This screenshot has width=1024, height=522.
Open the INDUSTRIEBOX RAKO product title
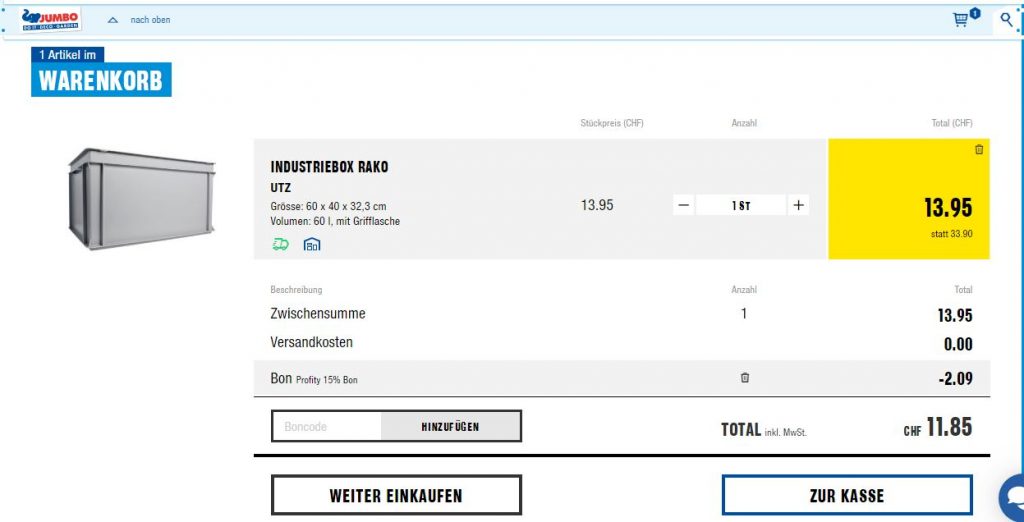[x=329, y=167]
